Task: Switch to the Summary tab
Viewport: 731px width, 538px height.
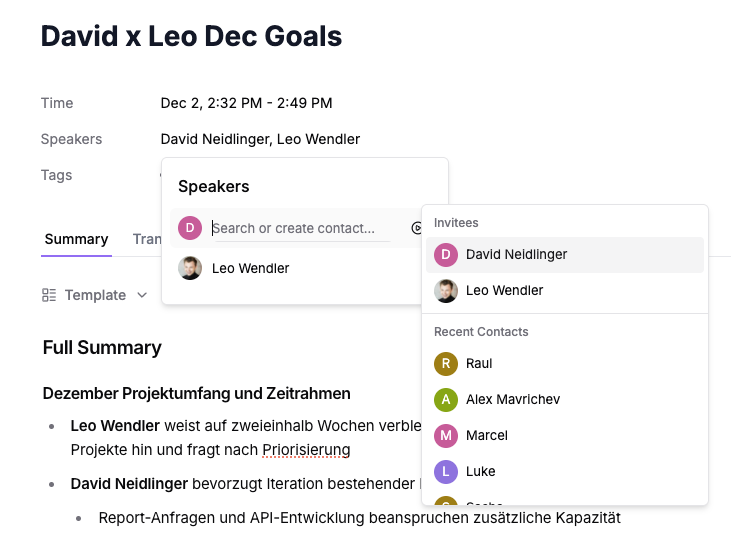Action: pos(76,239)
